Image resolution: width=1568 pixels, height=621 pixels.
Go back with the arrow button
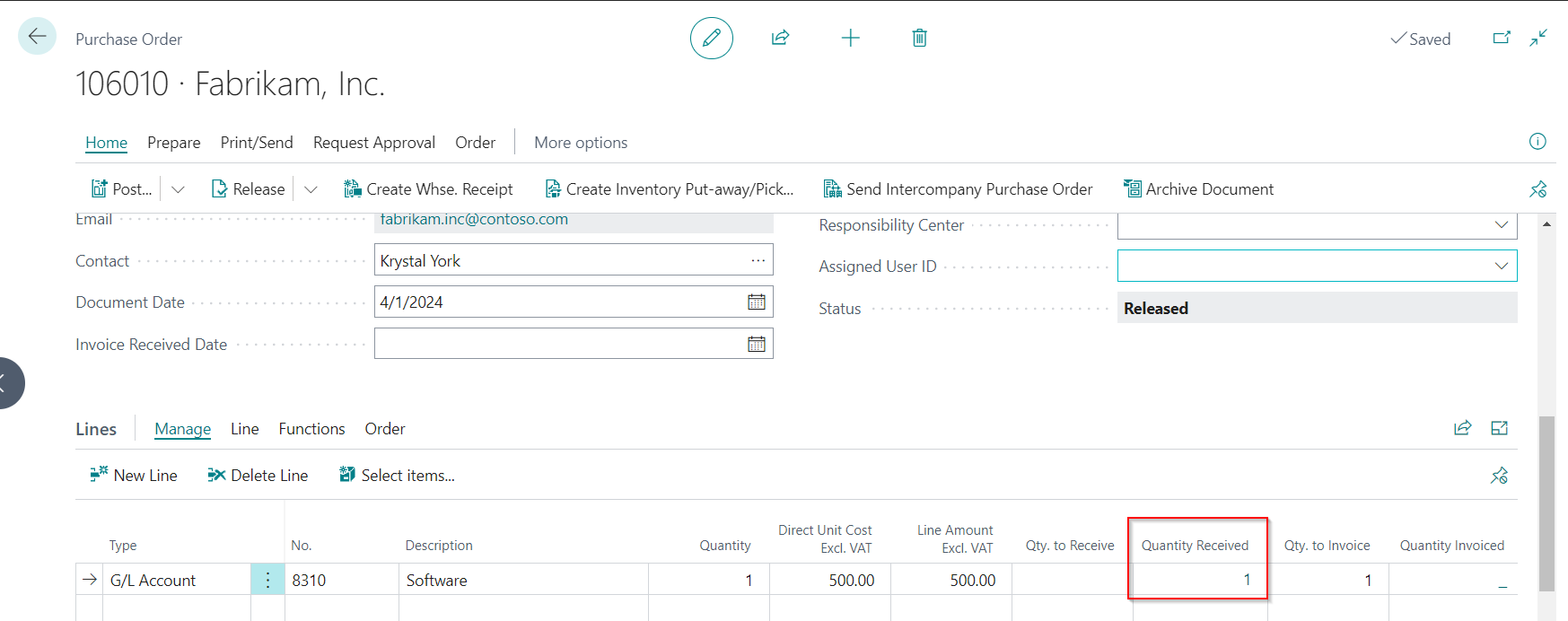pos(37,37)
